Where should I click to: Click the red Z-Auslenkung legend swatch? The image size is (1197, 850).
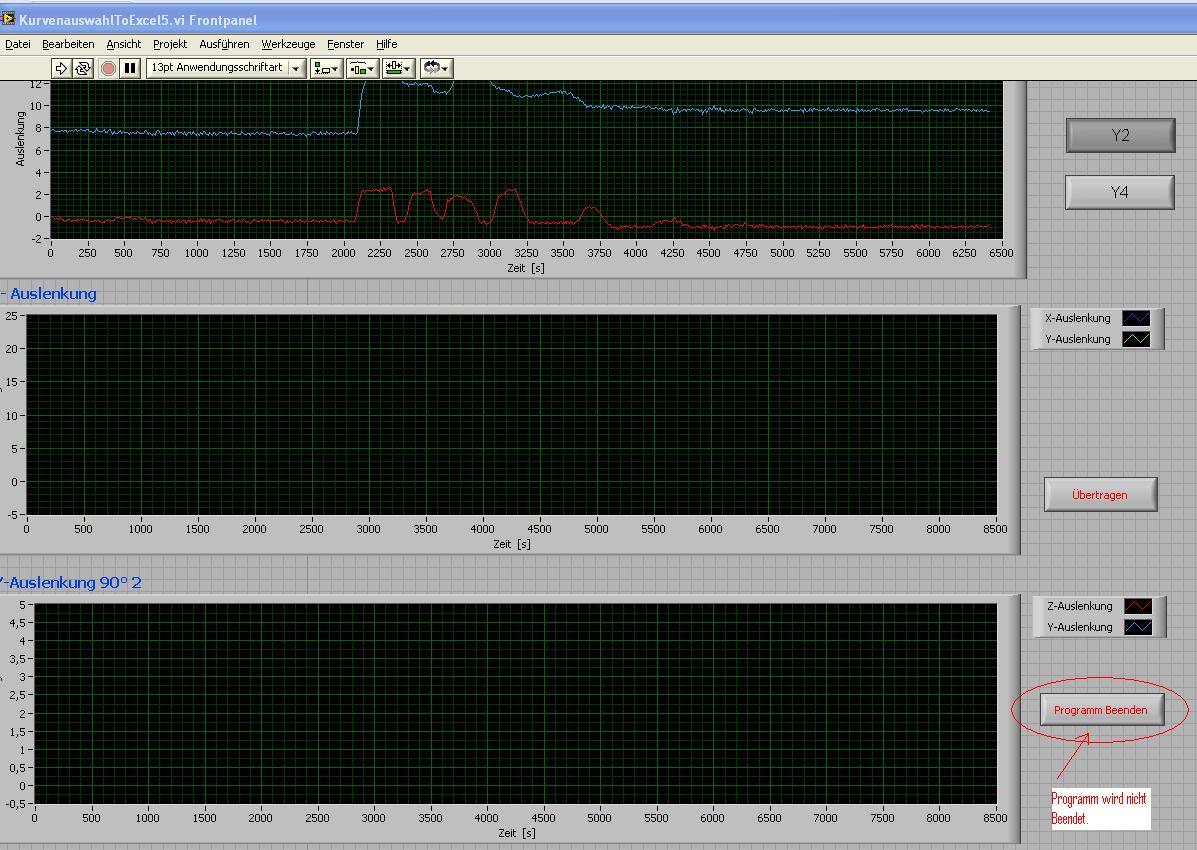pyautogui.click(x=1138, y=606)
